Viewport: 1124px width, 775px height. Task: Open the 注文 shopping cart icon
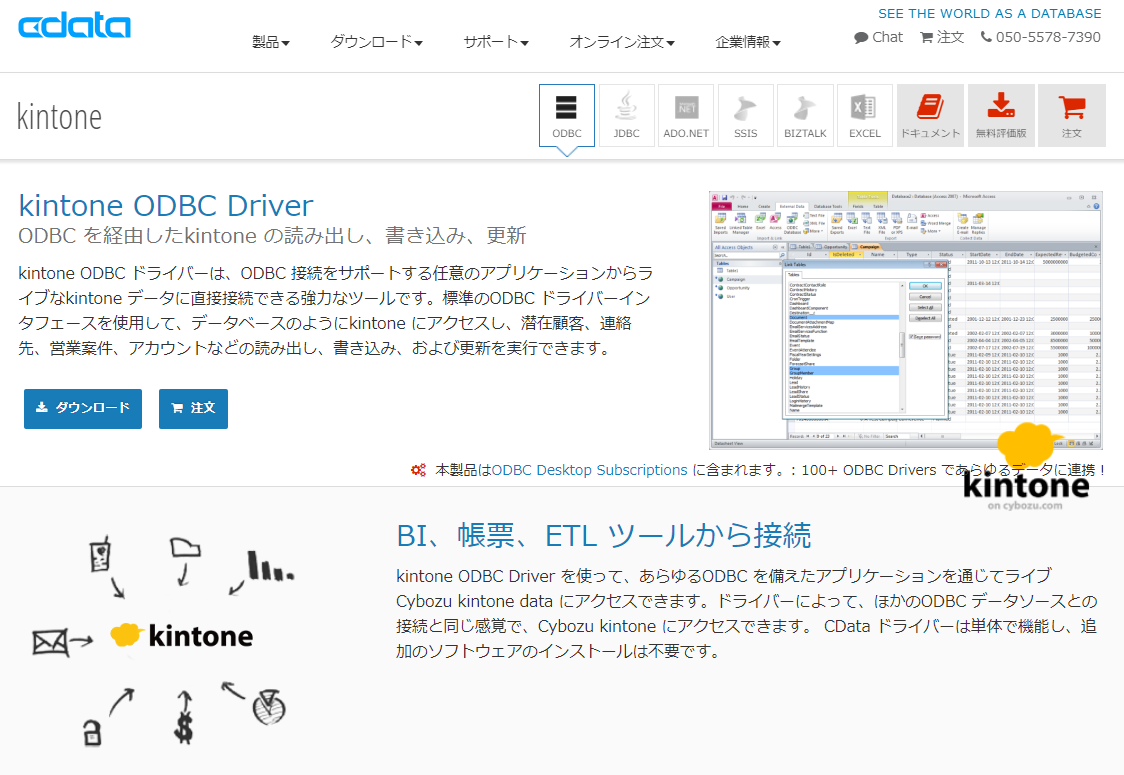point(1071,114)
